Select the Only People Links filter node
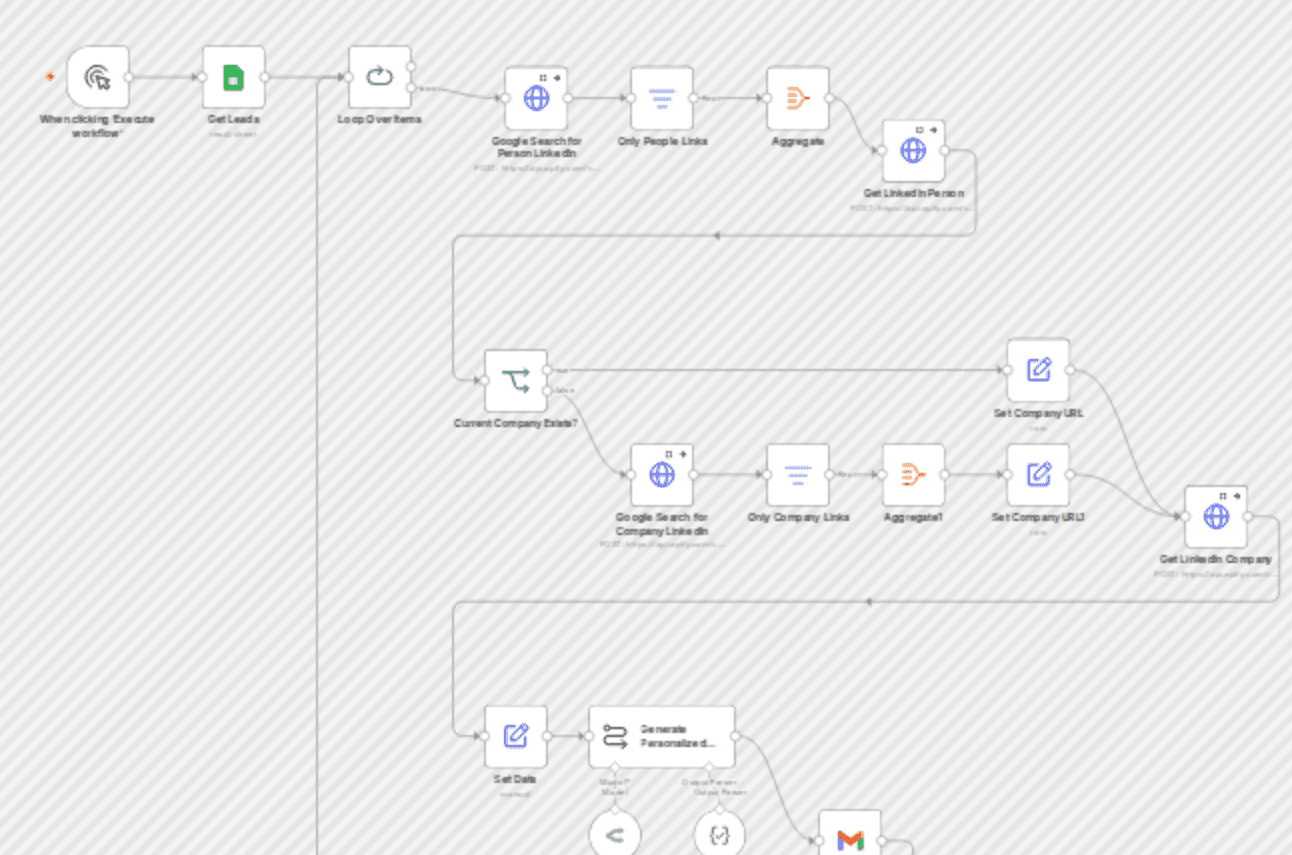 click(662, 98)
